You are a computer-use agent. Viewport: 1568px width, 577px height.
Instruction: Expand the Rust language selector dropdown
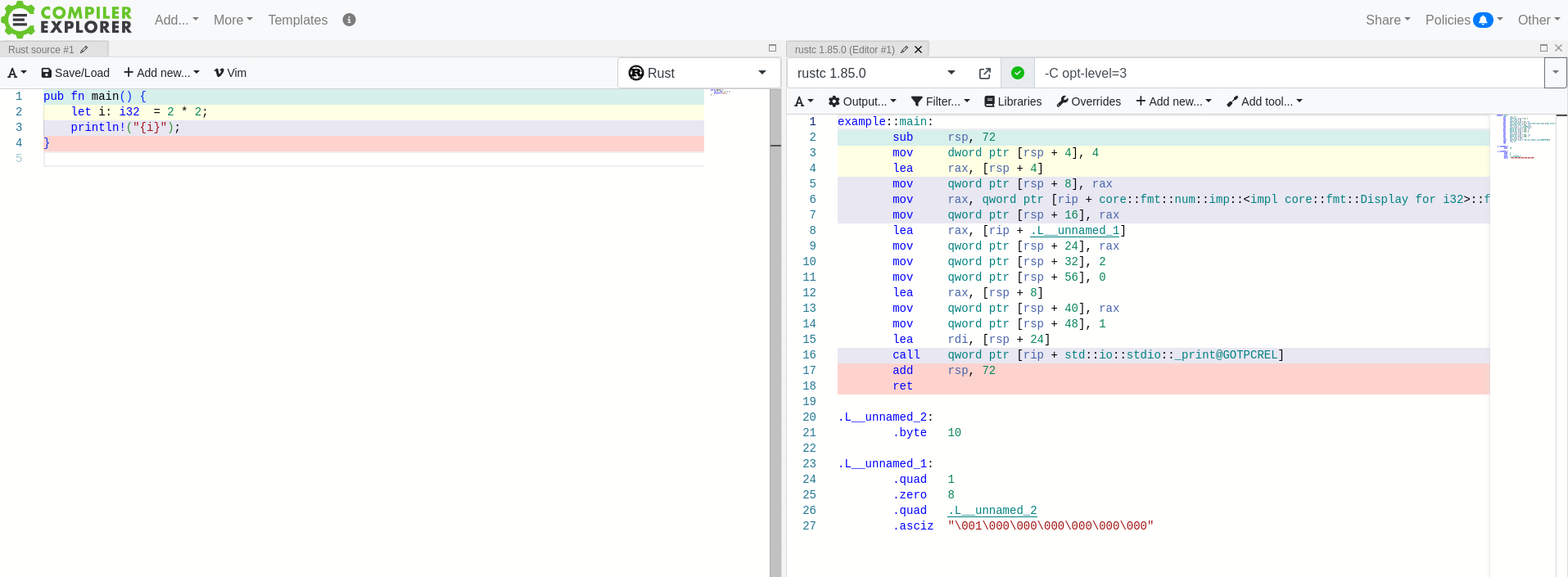(698, 73)
